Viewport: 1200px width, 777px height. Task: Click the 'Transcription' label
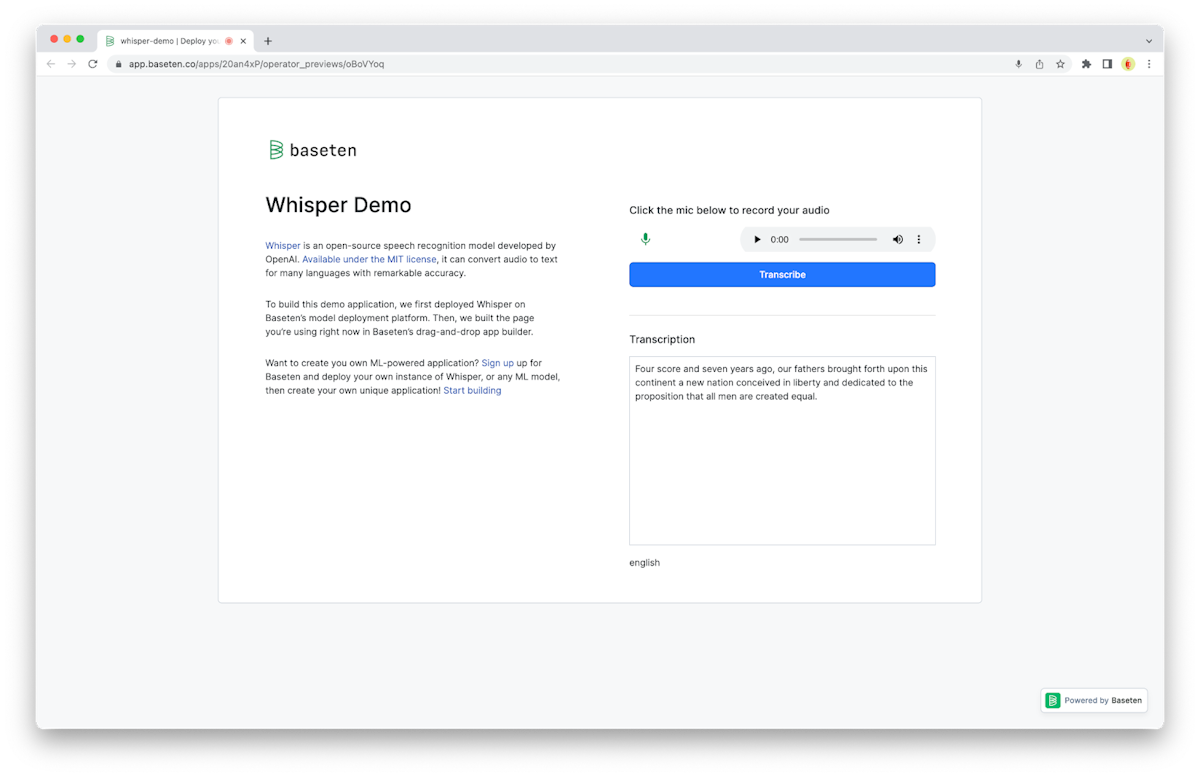point(662,339)
